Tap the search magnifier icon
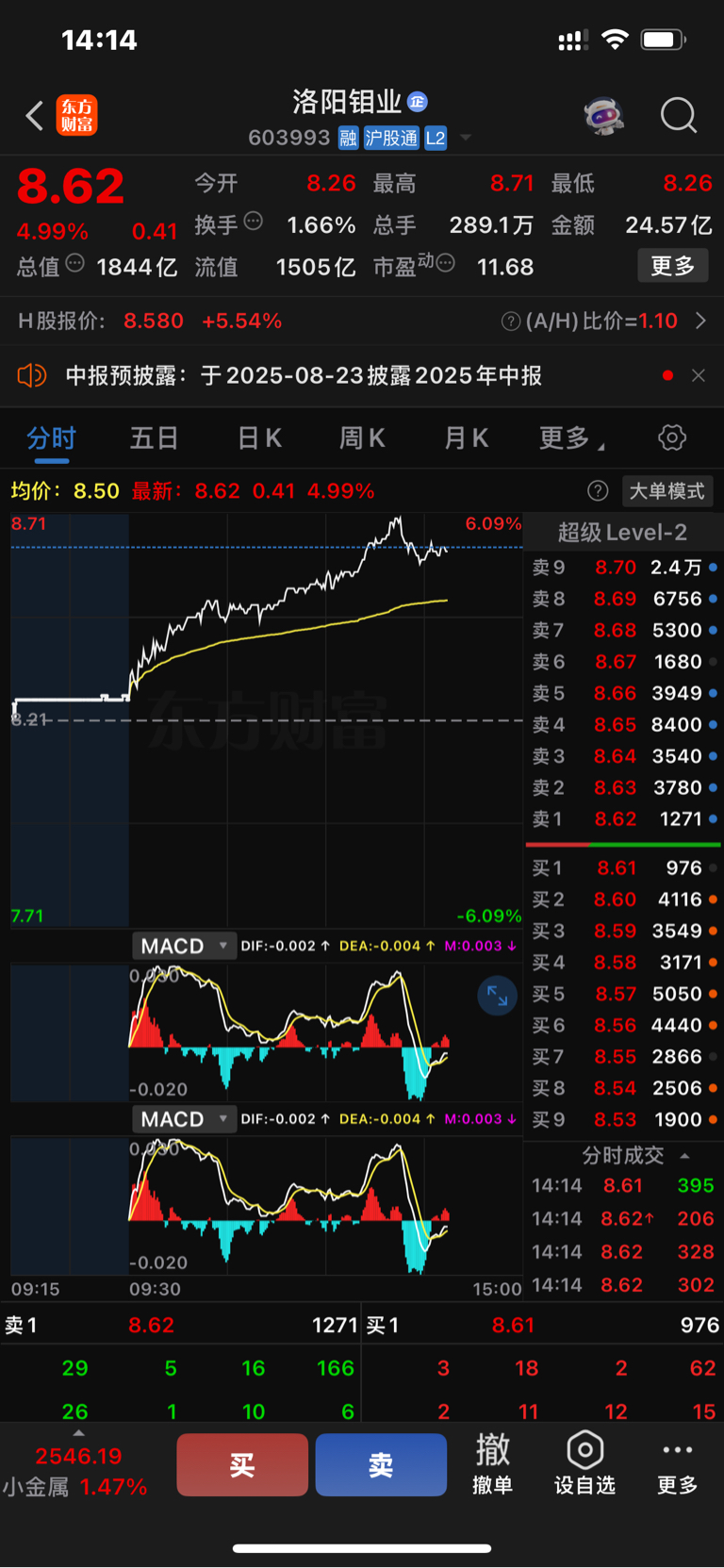This screenshot has height=1568, width=724. [678, 116]
